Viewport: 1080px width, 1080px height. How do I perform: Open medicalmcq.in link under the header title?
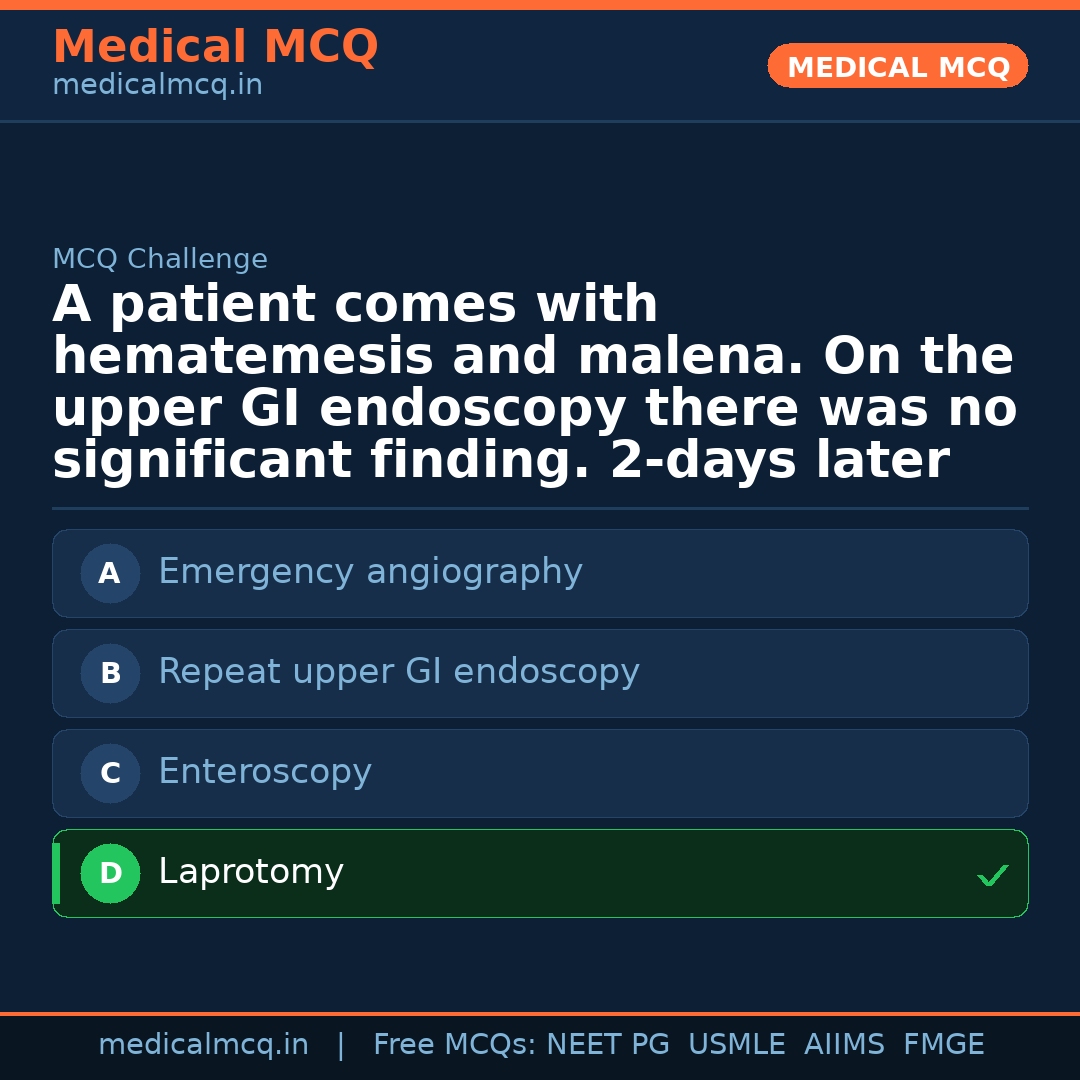coord(157,86)
